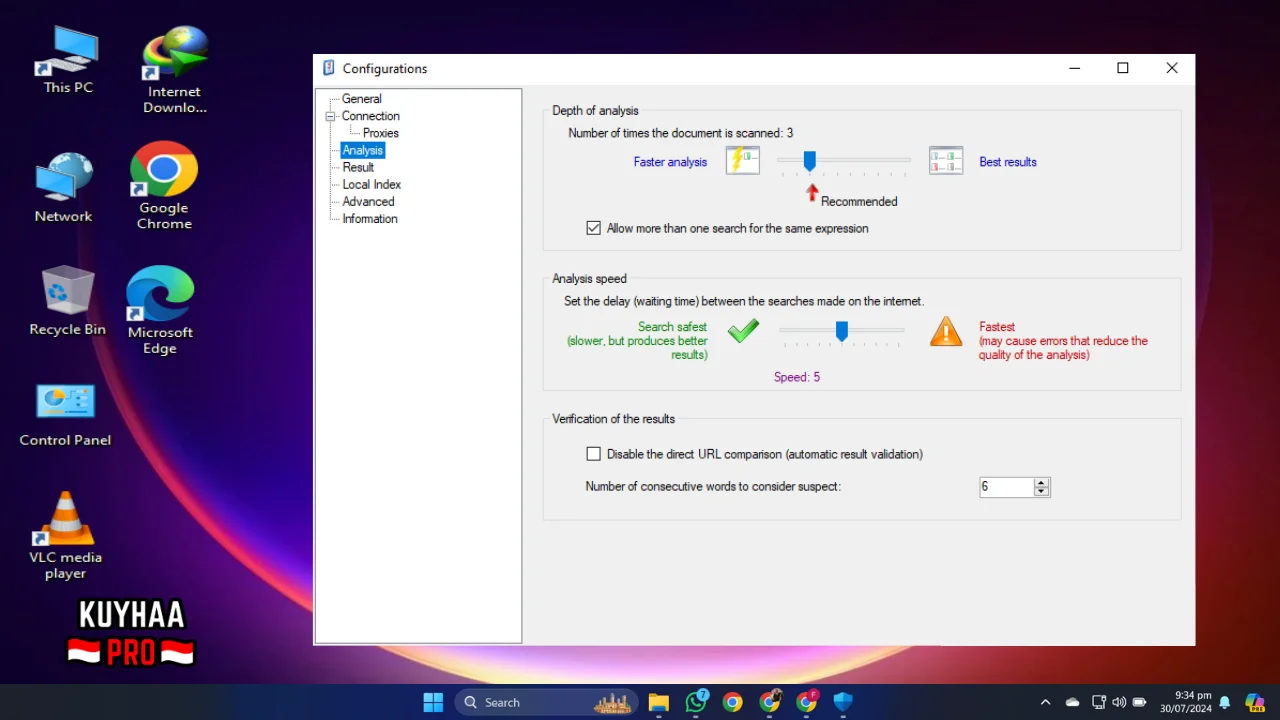1280x720 pixels.
Task: Click the Speed: 5 text
Action: pos(797,377)
